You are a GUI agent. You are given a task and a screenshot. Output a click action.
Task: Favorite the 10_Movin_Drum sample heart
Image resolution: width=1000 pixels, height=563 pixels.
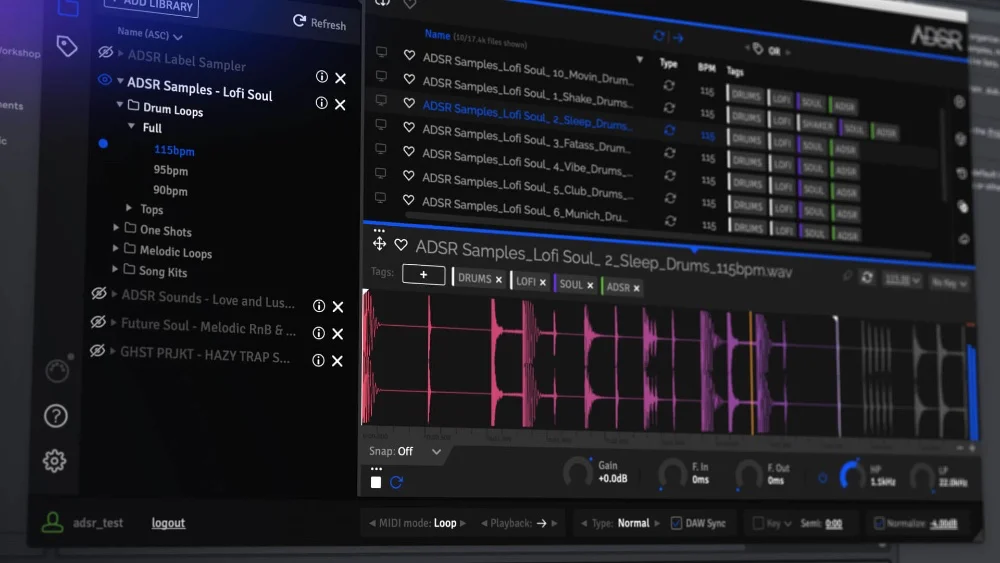(x=409, y=55)
